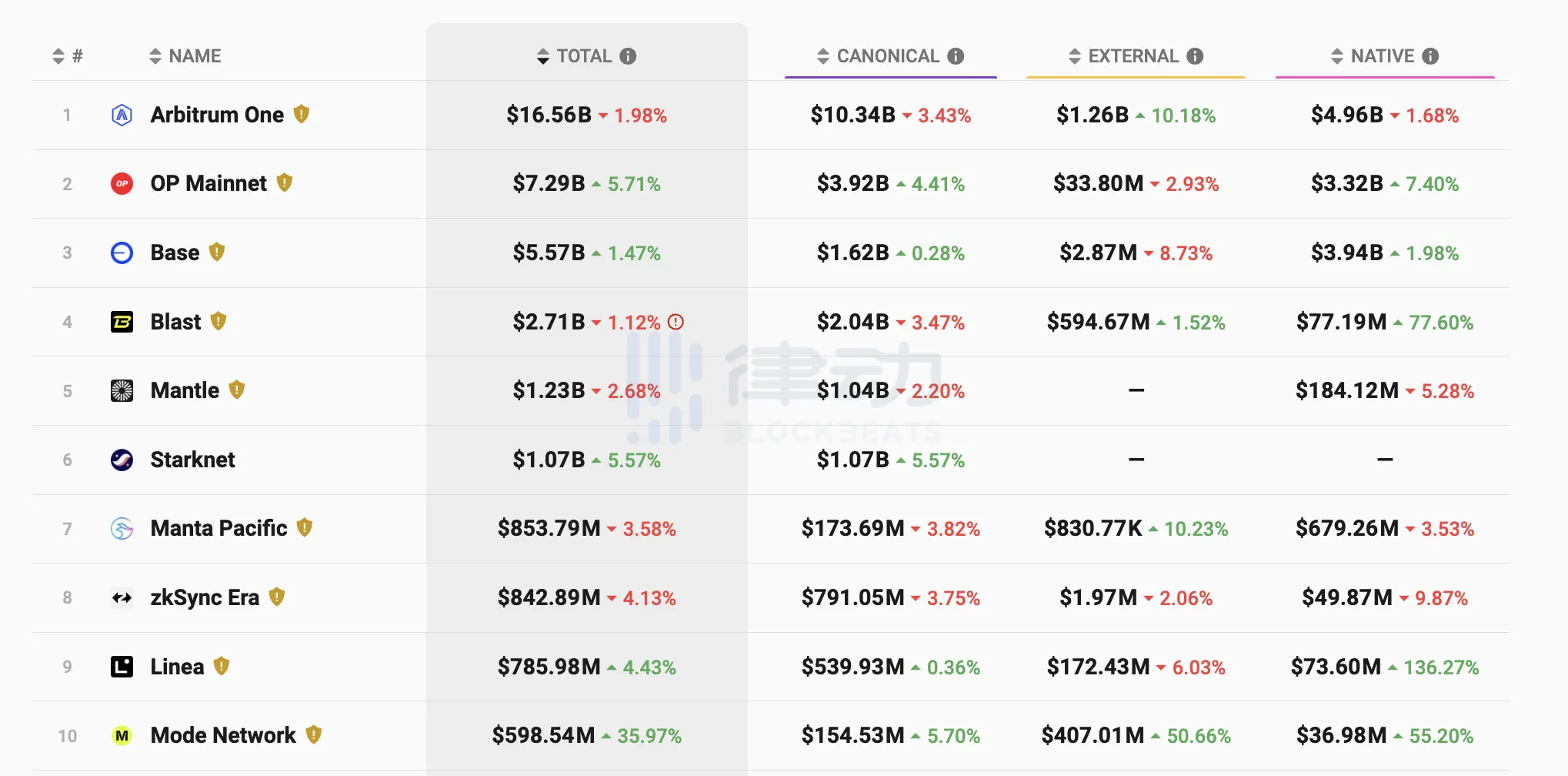Click the red alert icon in Blast total
This screenshot has height=776, width=1568.
tap(676, 322)
